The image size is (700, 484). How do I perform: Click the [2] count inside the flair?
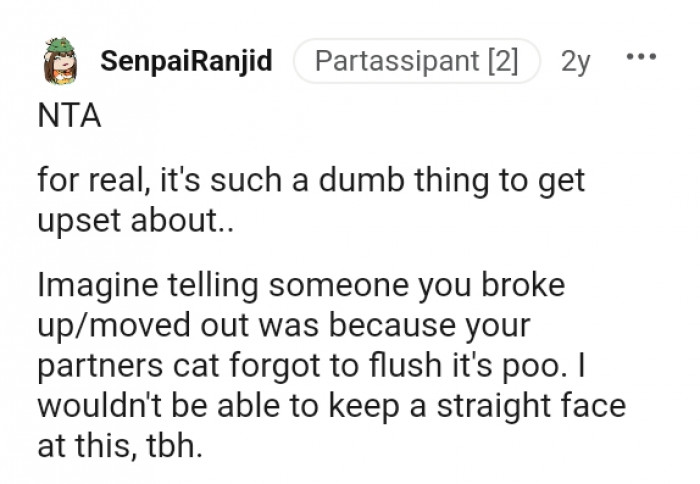pyautogui.click(x=503, y=61)
